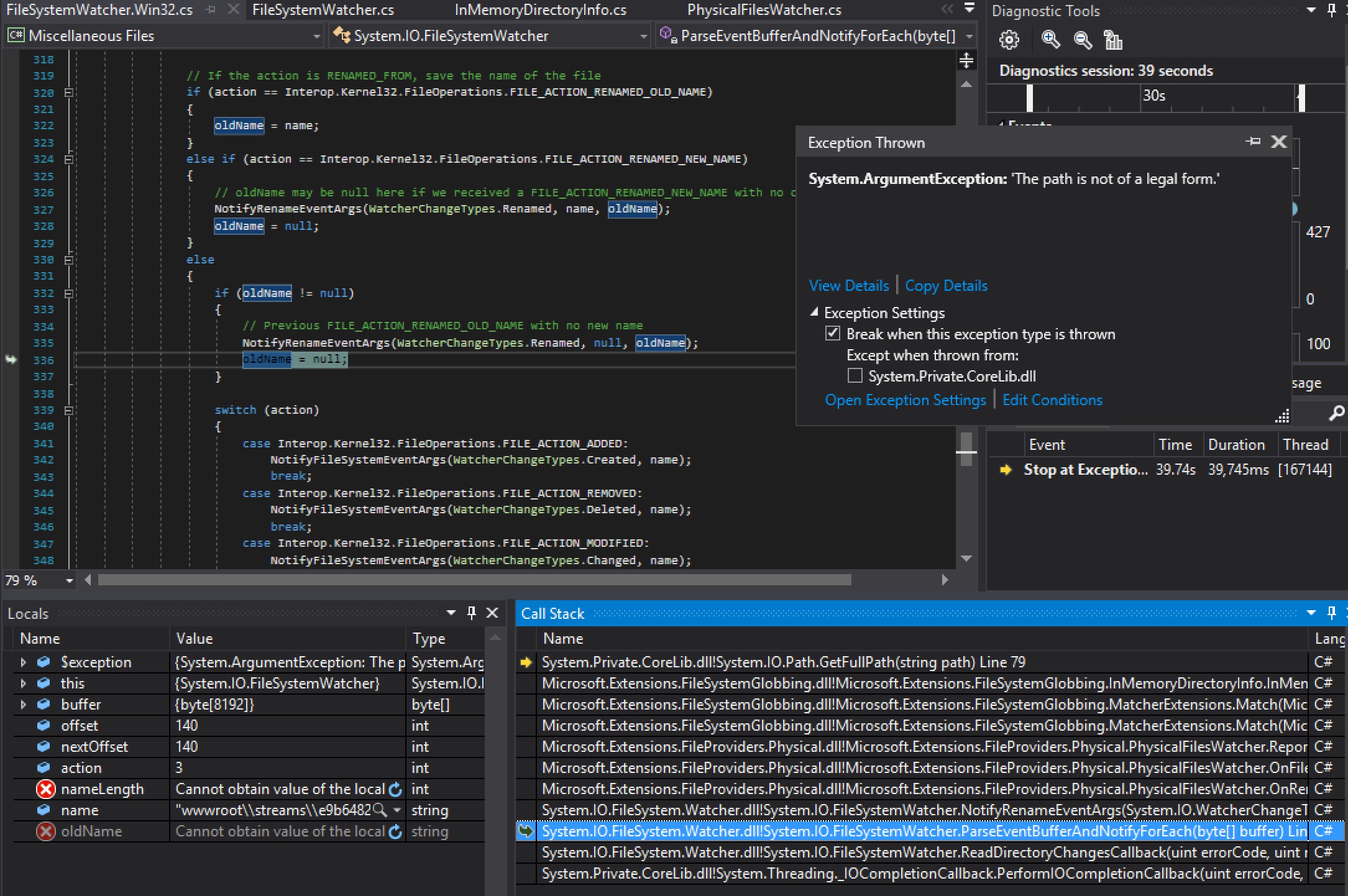Expand the $exception variable in Locals
This screenshot has width=1348, height=896.
23,662
